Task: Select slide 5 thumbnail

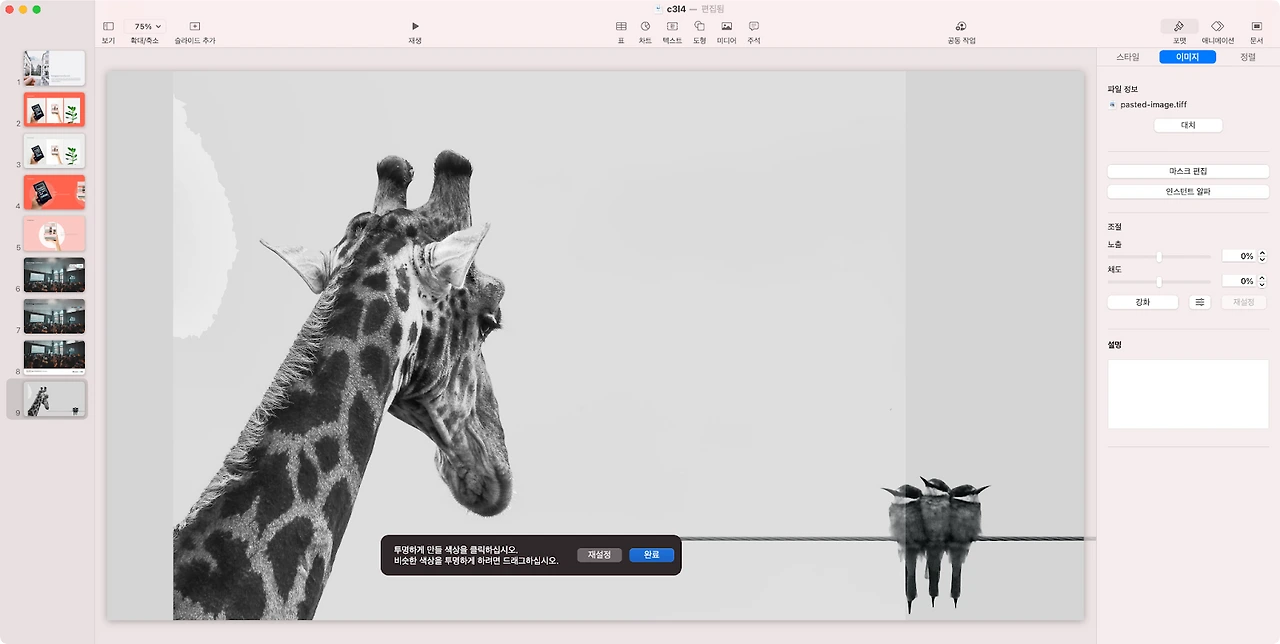Action: (54, 233)
